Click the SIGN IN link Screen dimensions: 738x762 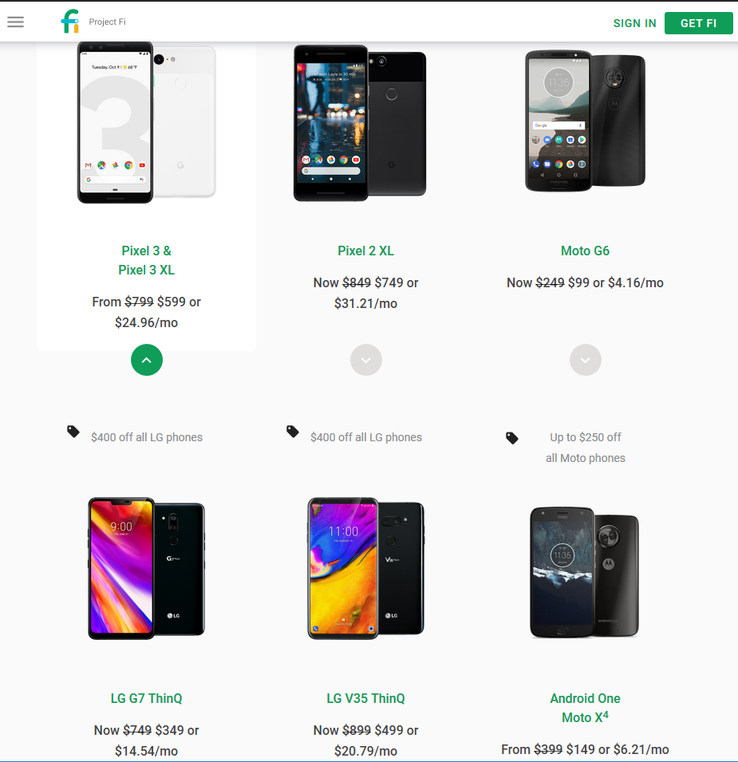click(x=635, y=23)
